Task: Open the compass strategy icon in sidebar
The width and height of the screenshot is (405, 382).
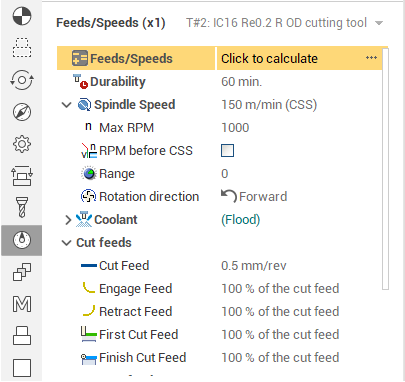Action: tap(22, 112)
